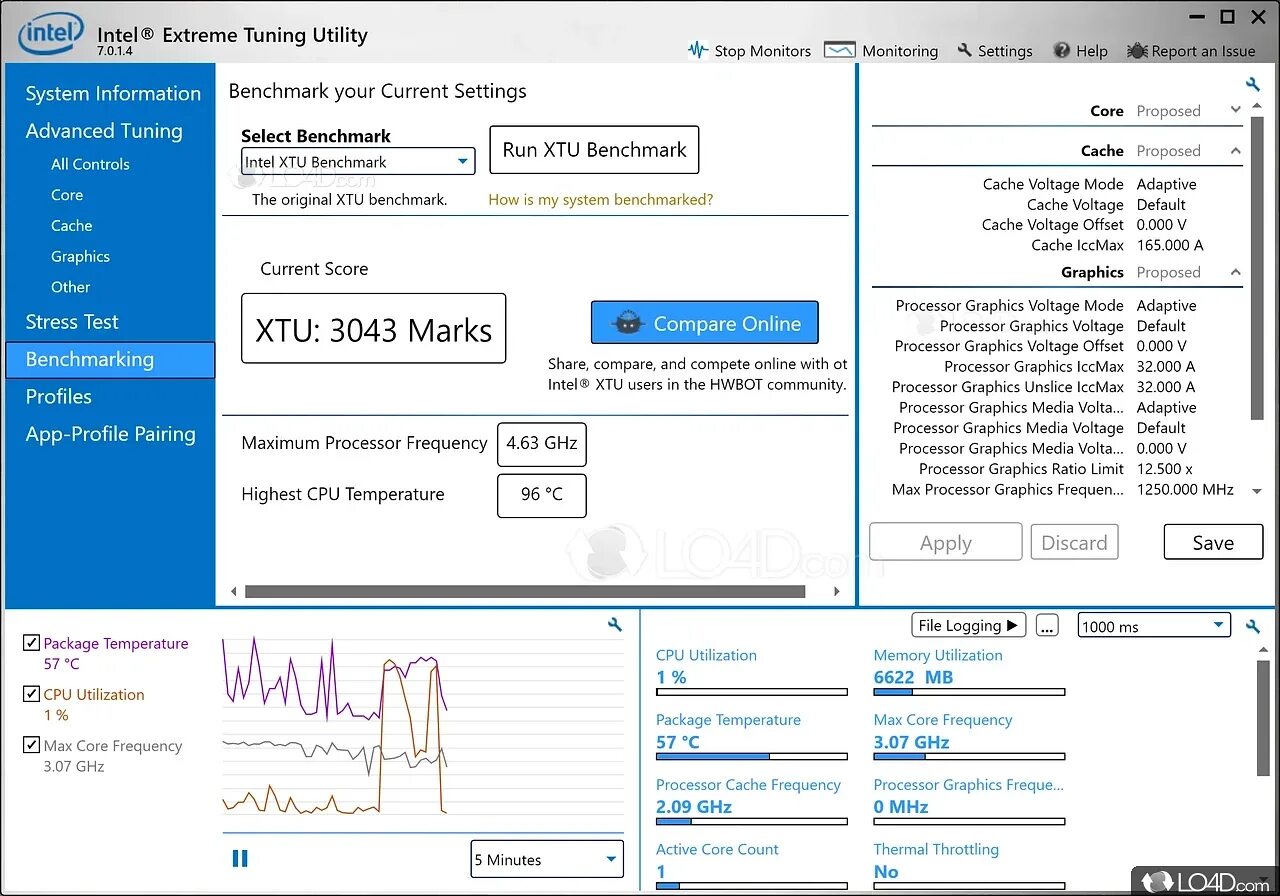Click Apply button
This screenshot has height=896, width=1280.
tap(946, 542)
